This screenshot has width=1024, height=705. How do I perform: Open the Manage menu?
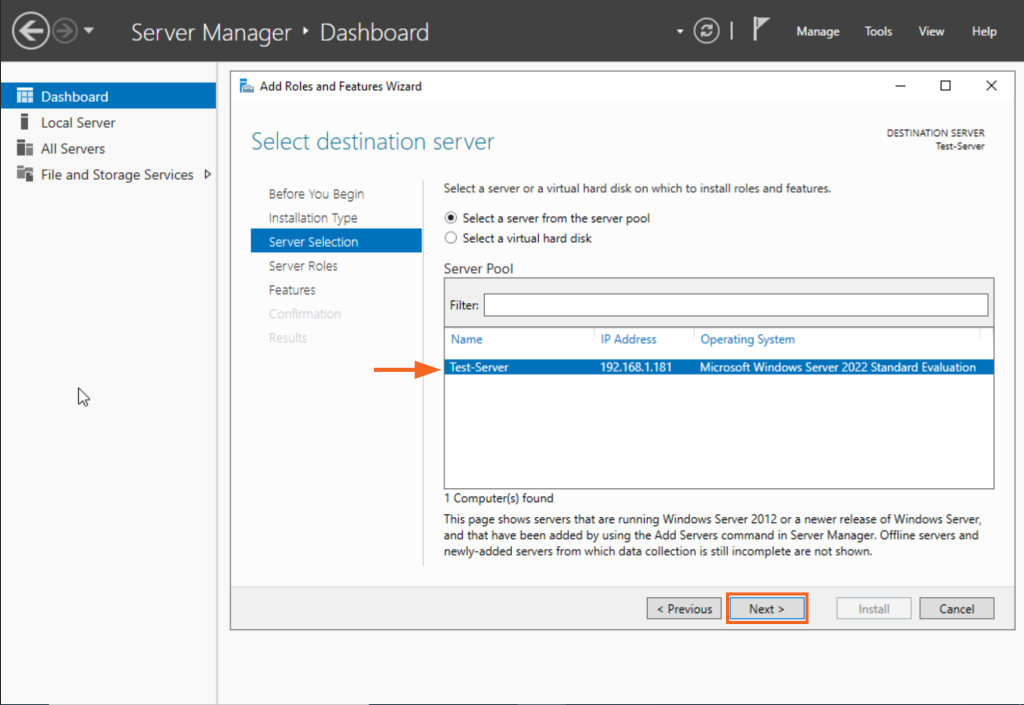click(817, 31)
